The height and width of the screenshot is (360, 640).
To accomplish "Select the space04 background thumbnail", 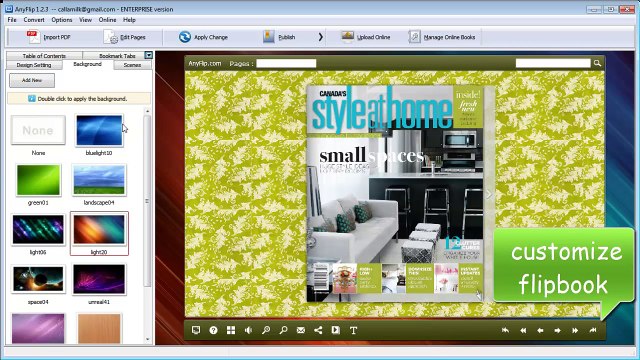I will click(x=38, y=279).
